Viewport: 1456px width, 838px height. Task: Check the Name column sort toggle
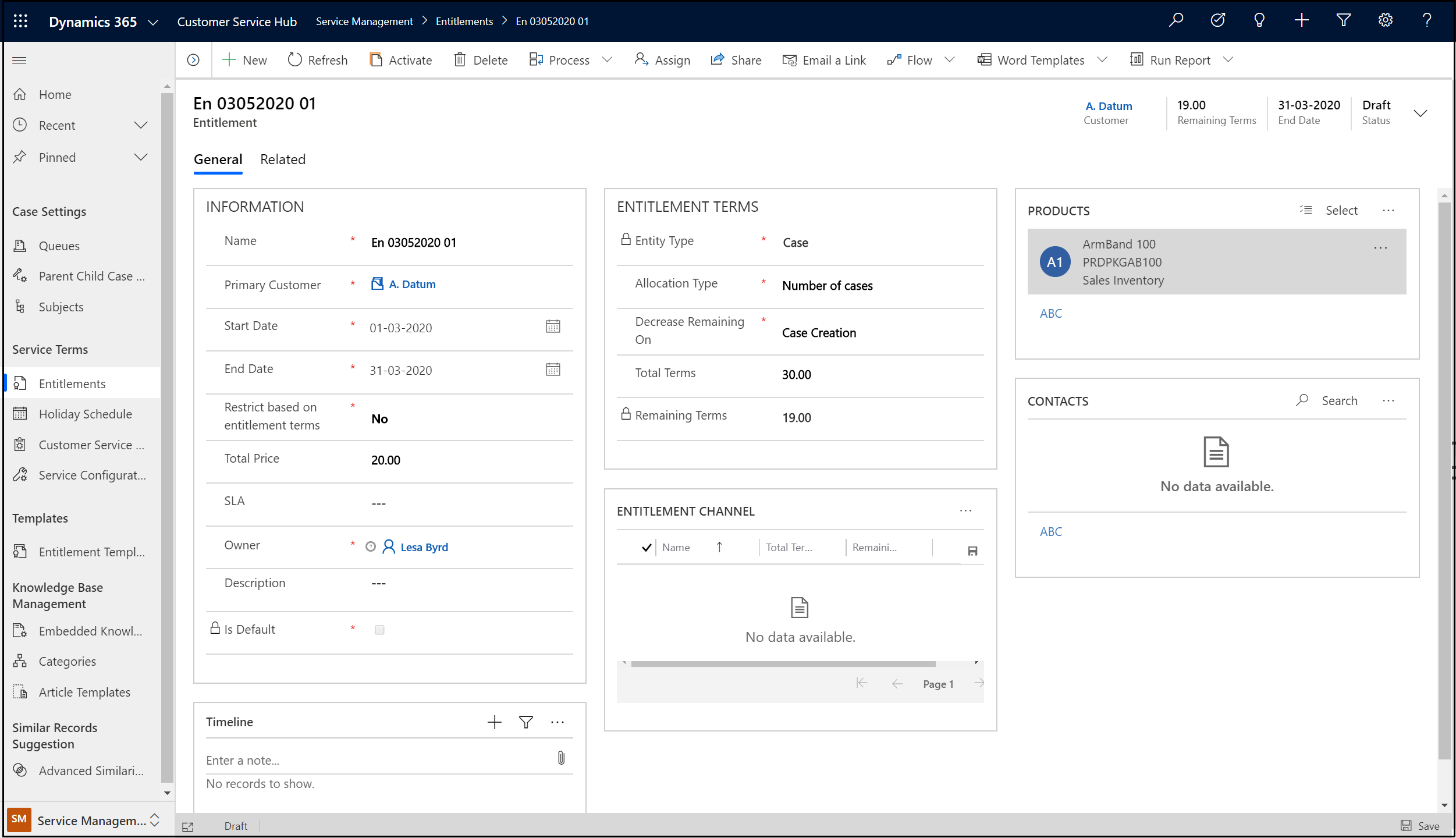coord(720,547)
